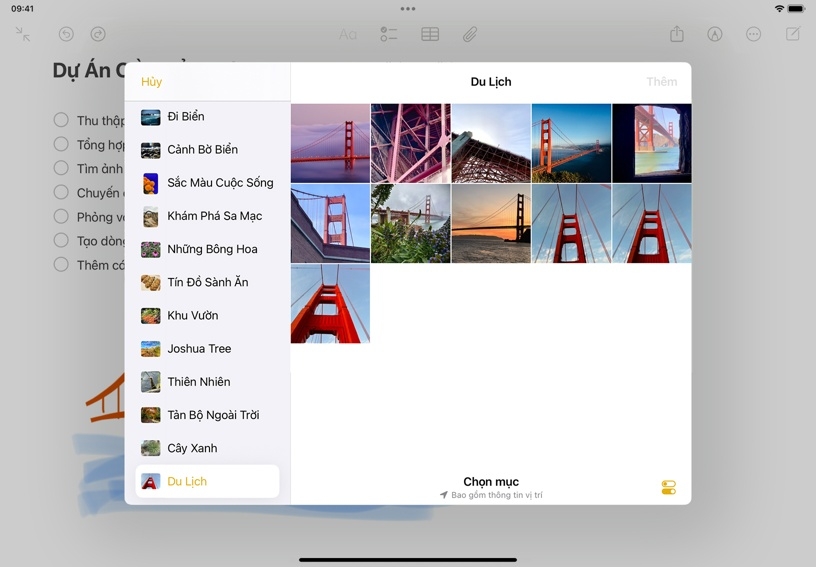Open the checklist formatting icon
The height and width of the screenshot is (567, 816).
click(x=389, y=34)
